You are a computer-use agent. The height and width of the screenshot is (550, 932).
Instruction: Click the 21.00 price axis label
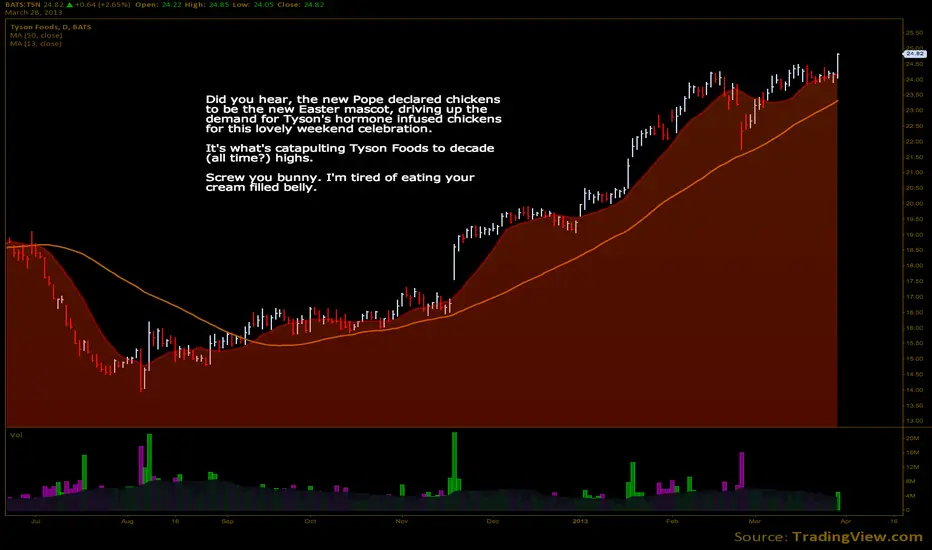point(914,172)
